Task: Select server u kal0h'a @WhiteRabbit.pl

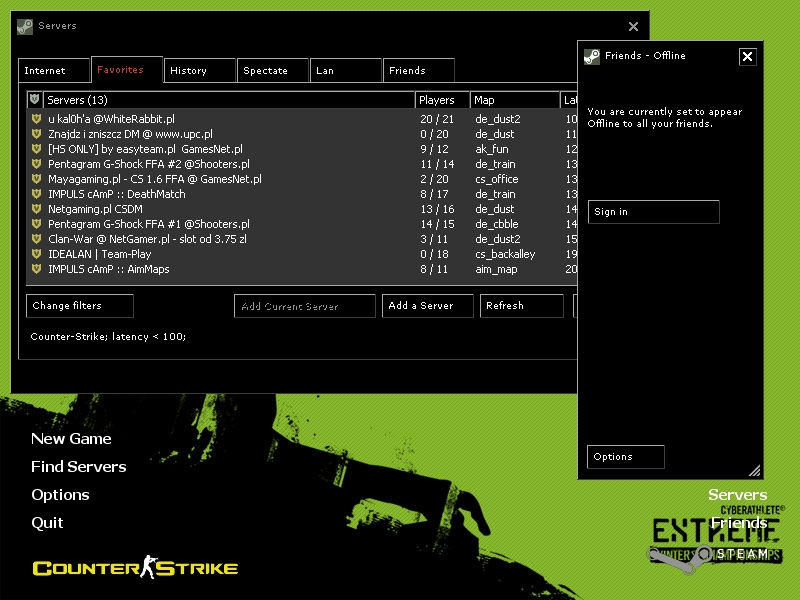Action: pyautogui.click(x=302, y=119)
